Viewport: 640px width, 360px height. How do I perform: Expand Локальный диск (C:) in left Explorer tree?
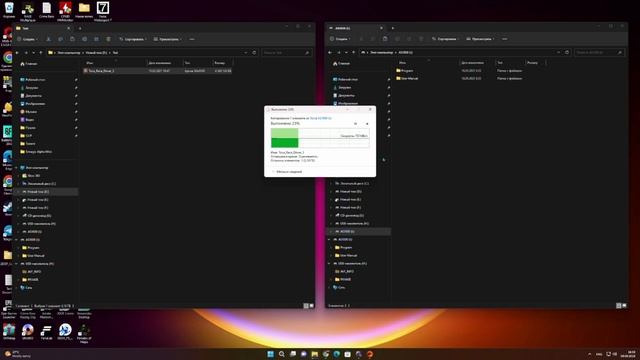pyautogui.click(x=19, y=184)
